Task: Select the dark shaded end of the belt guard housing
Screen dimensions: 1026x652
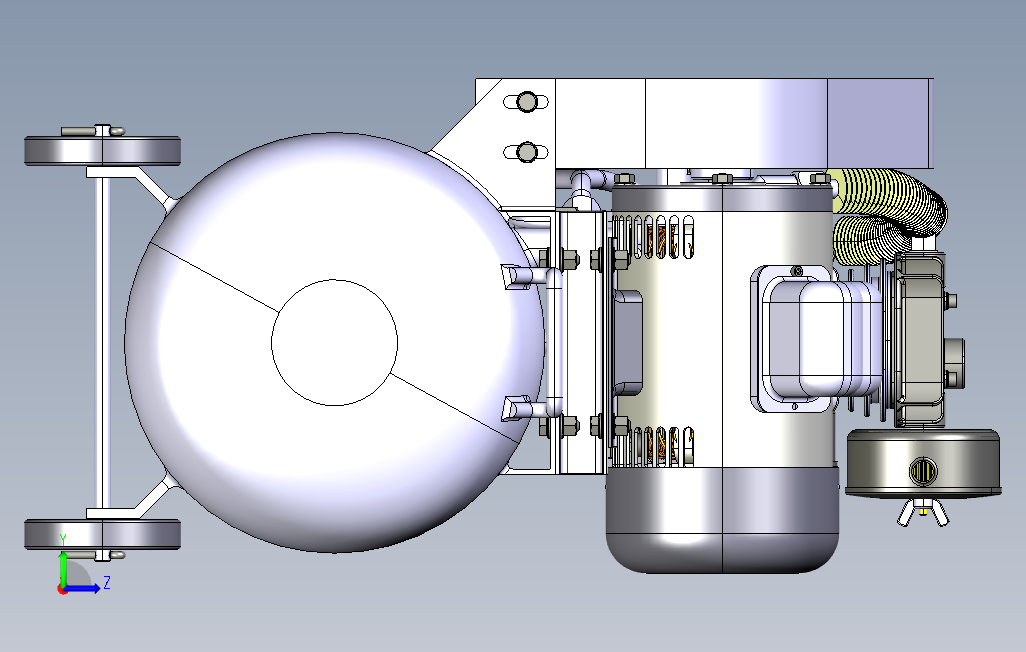Action: point(880,123)
